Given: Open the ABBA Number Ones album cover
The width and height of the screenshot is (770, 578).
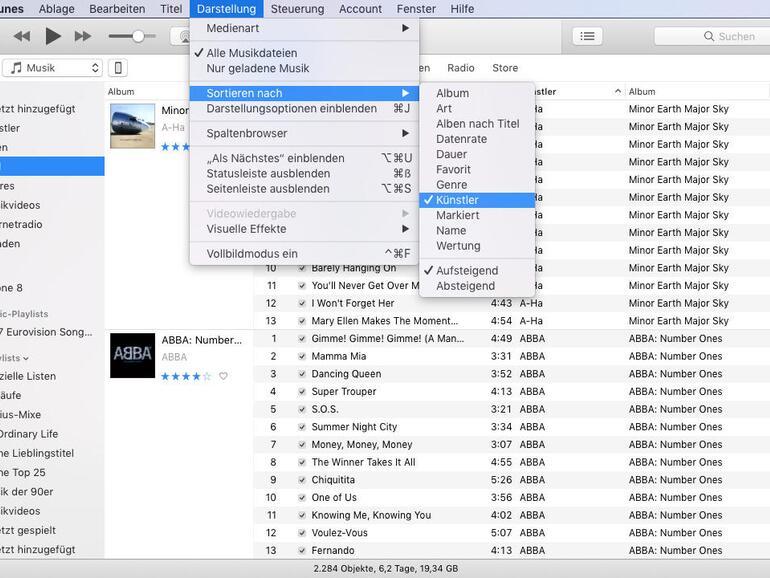Looking at the screenshot, I should pyautogui.click(x=132, y=355).
